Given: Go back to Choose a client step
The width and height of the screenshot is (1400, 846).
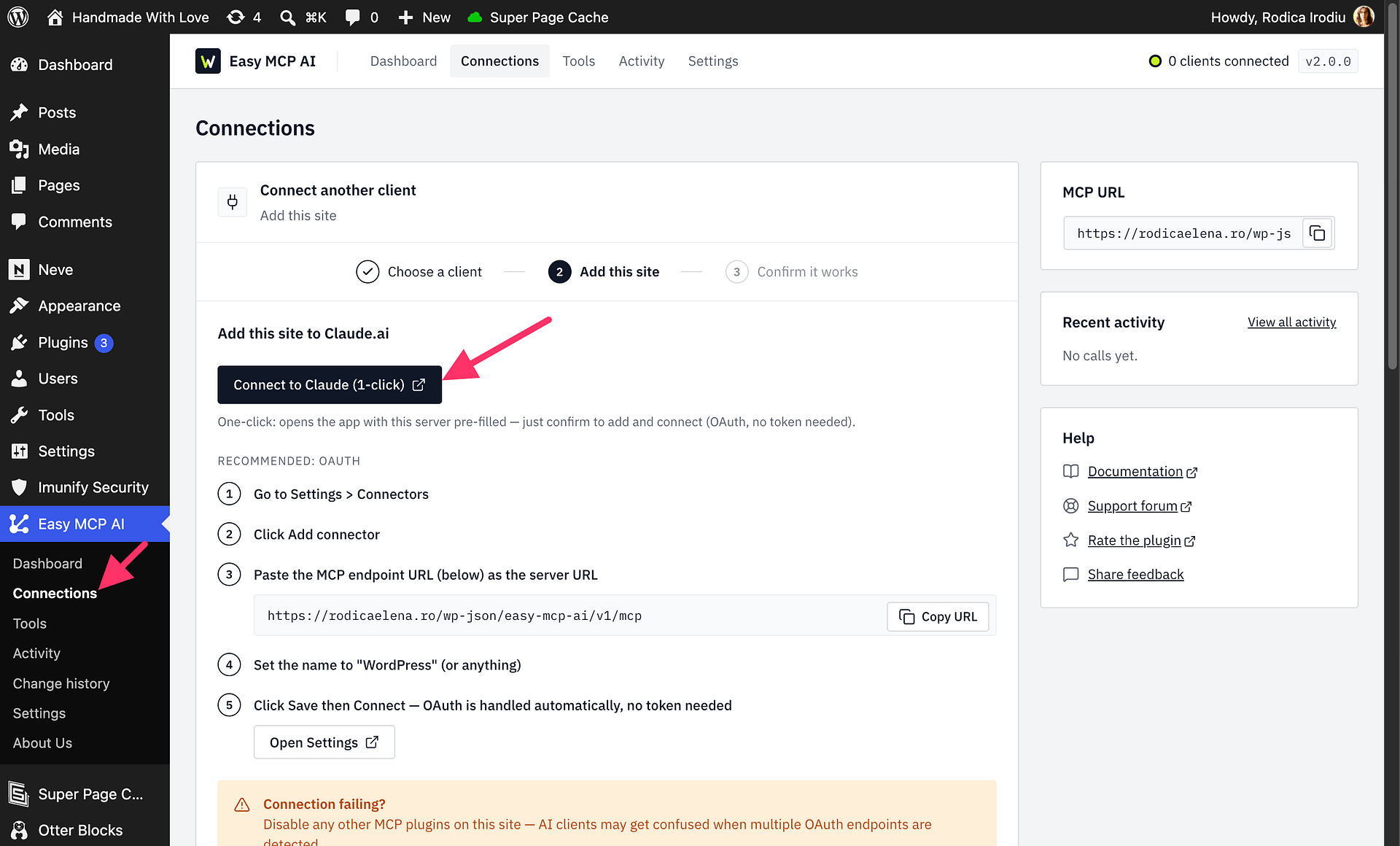Looking at the screenshot, I should click(x=419, y=271).
